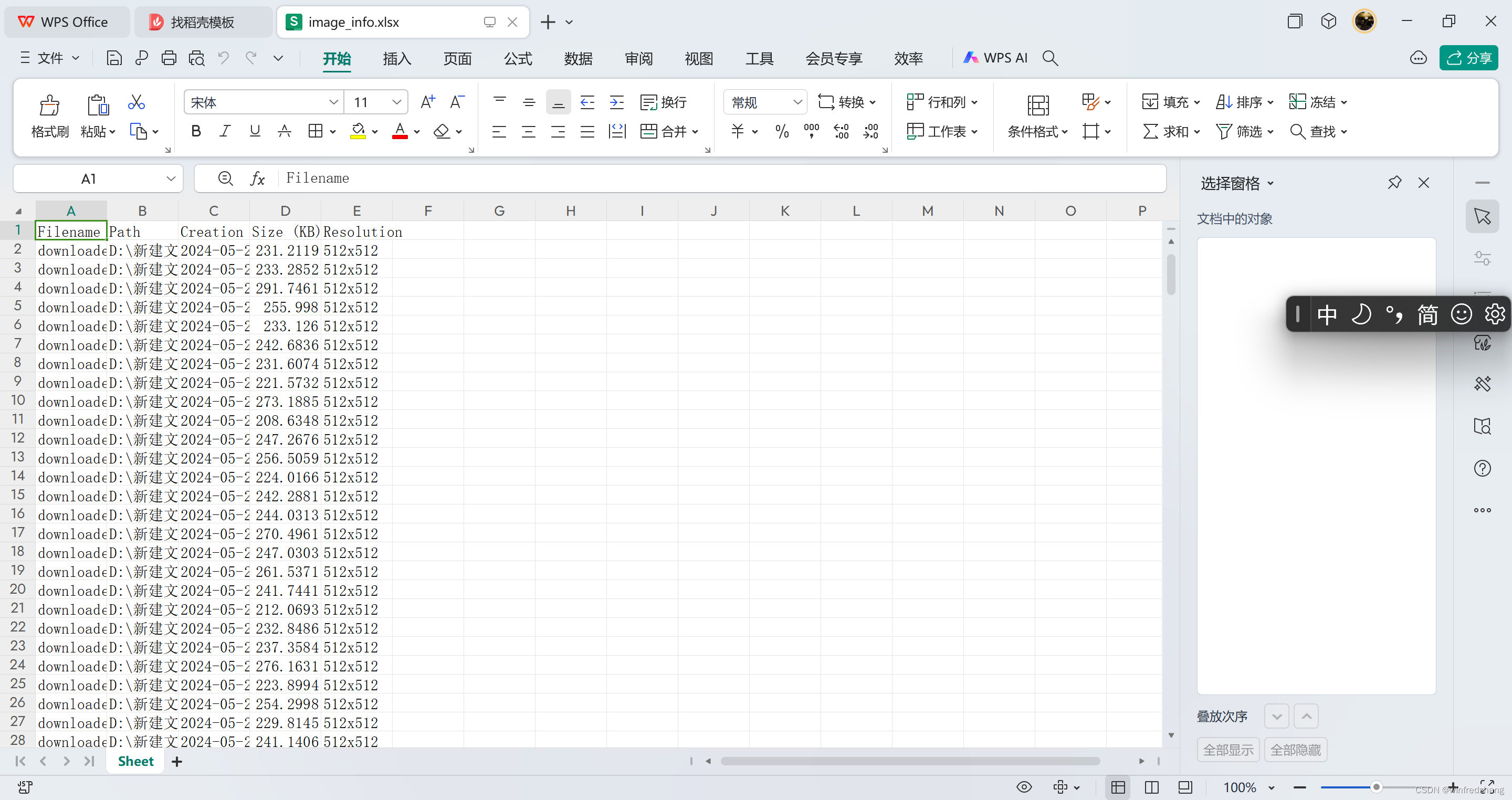The width and height of the screenshot is (1512, 800).
Task: Toggle italic formatting
Action: pos(225,131)
